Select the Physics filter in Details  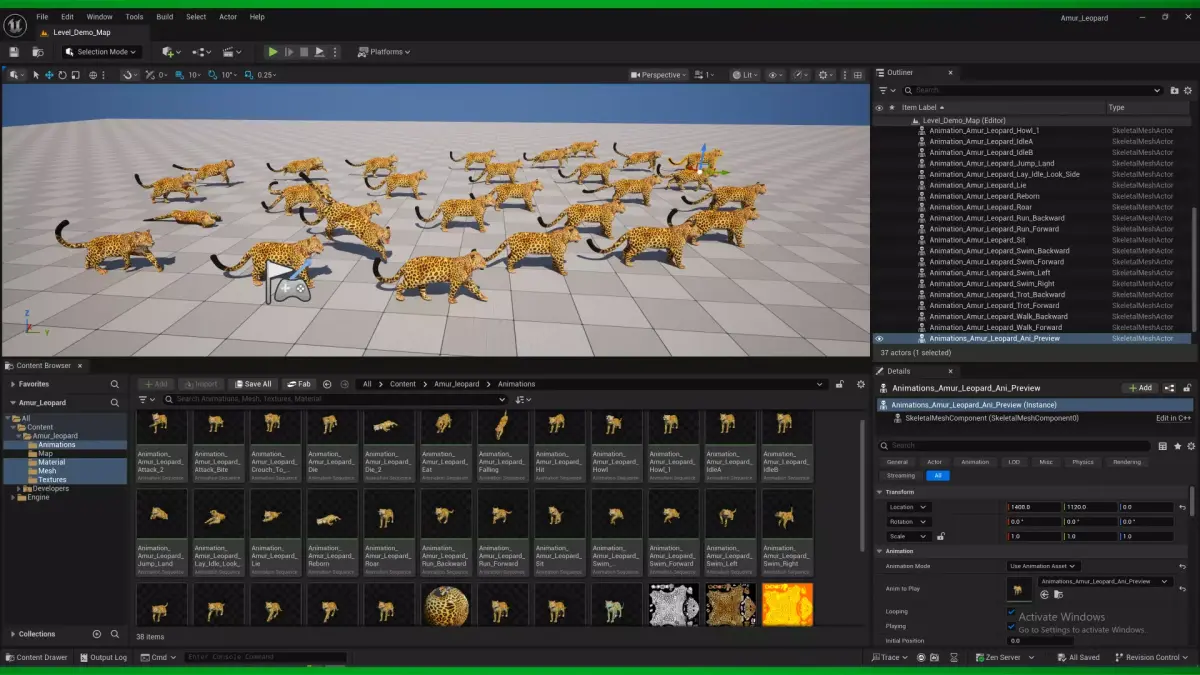pyautogui.click(x=1083, y=462)
